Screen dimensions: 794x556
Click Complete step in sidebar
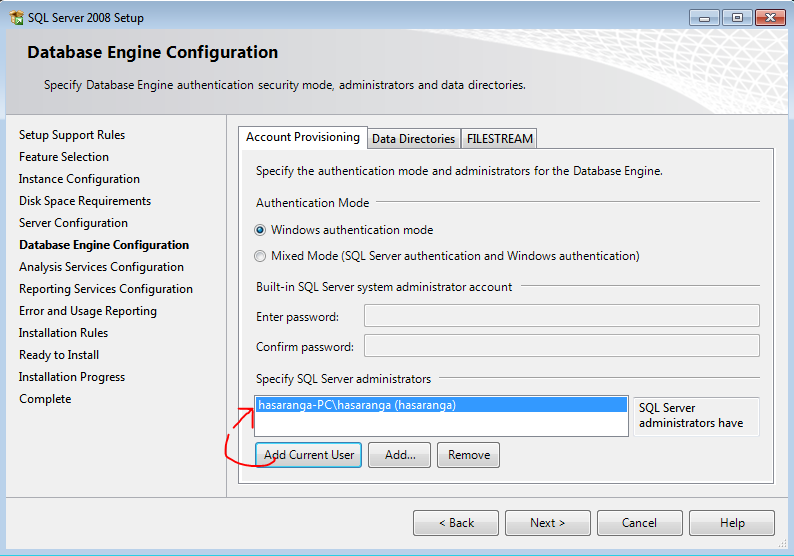tap(45, 399)
